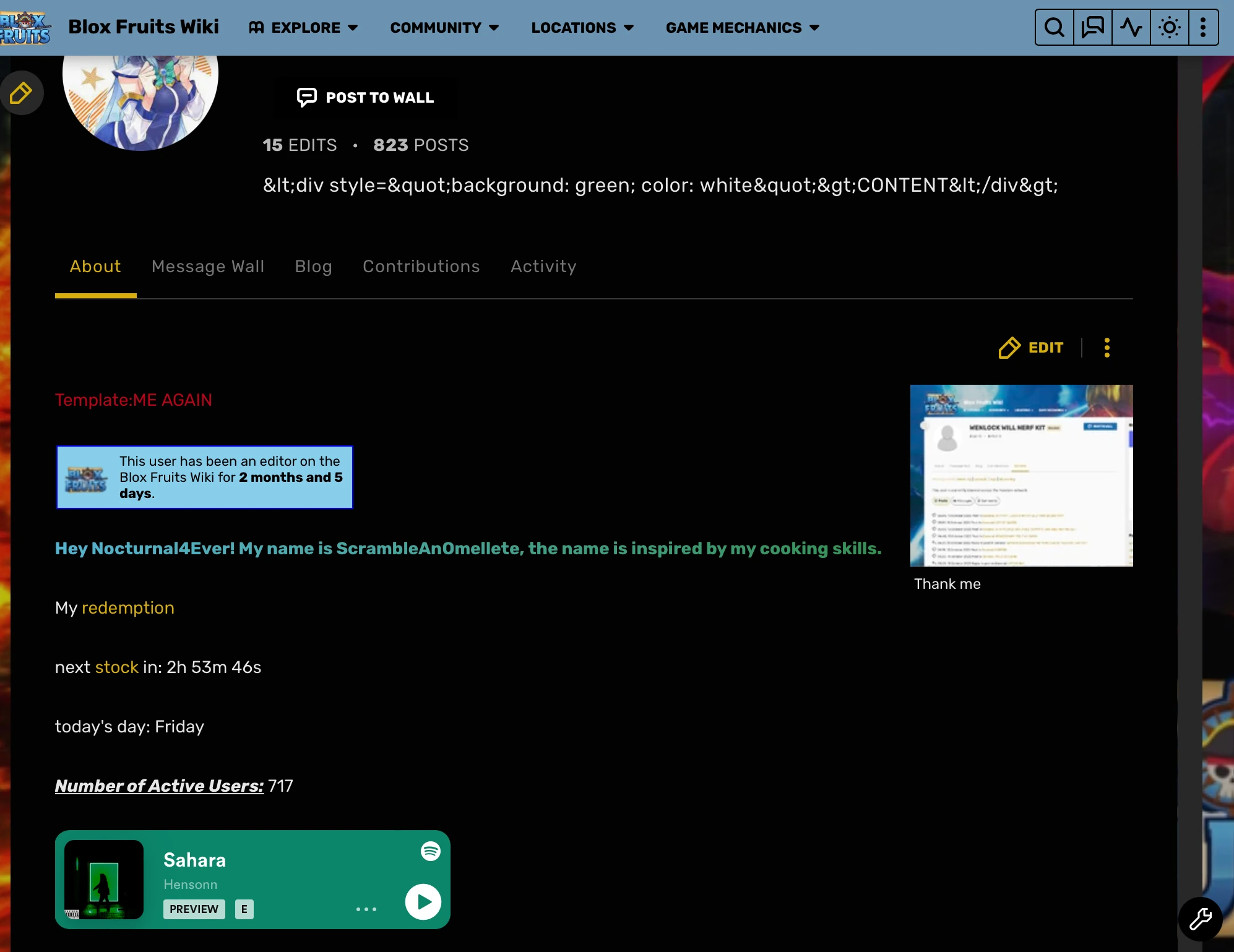Open the wrench tools icon at bottom right

click(1200, 919)
